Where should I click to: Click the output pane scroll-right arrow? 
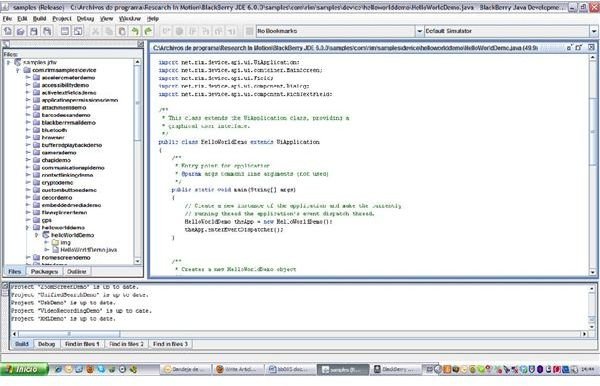tap(585, 334)
